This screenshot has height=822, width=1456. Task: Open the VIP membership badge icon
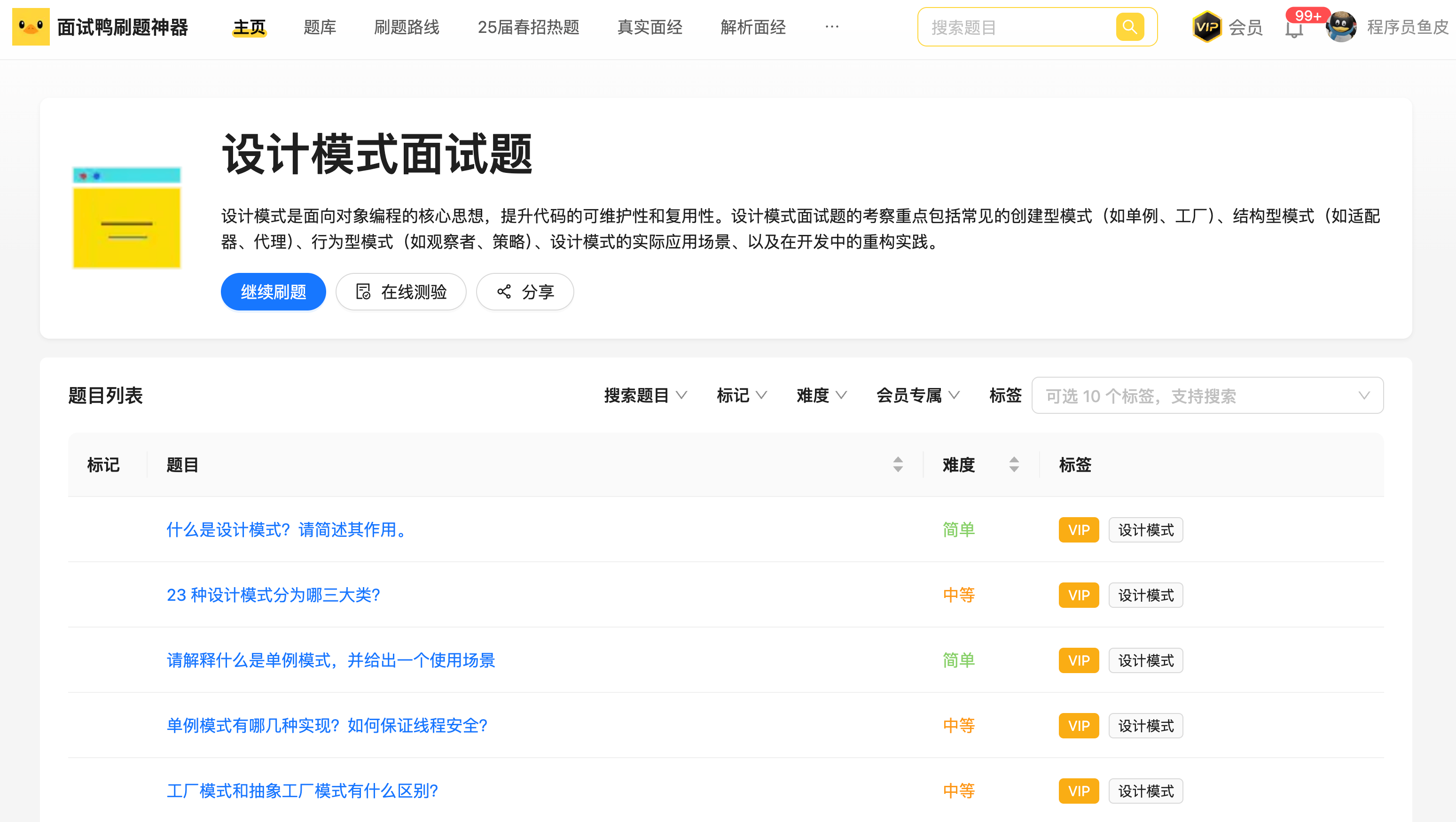[1207, 27]
